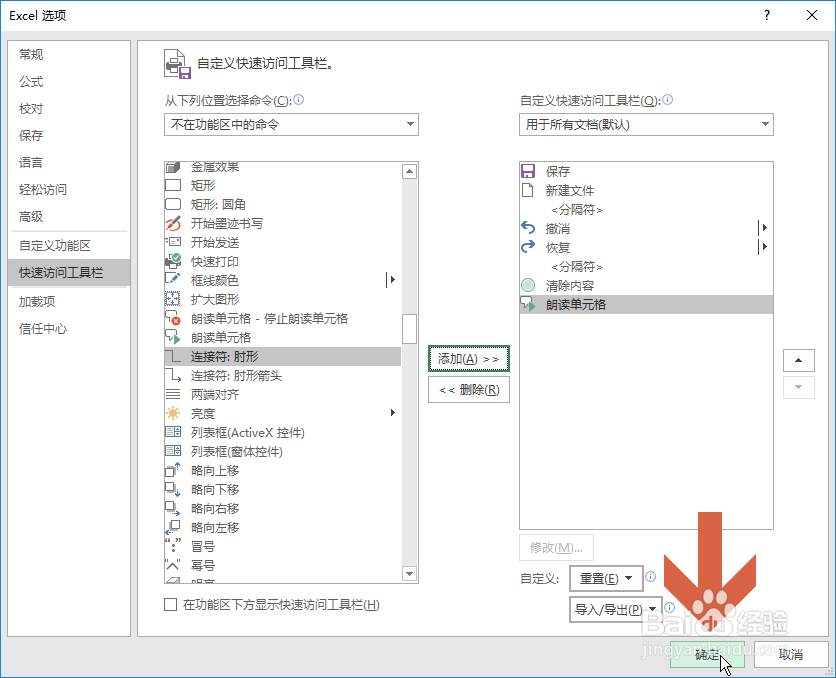
Task: Select the 框线颜色 pencil icon
Action: pyautogui.click(x=173, y=280)
